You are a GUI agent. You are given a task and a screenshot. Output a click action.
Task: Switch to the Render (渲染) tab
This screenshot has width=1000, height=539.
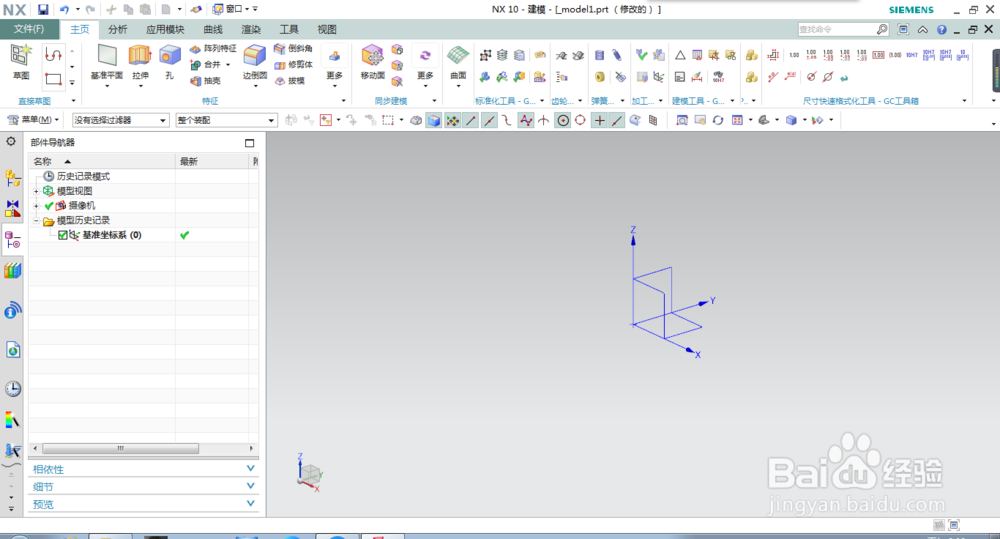pyautogui.click(x=251, y=29)
